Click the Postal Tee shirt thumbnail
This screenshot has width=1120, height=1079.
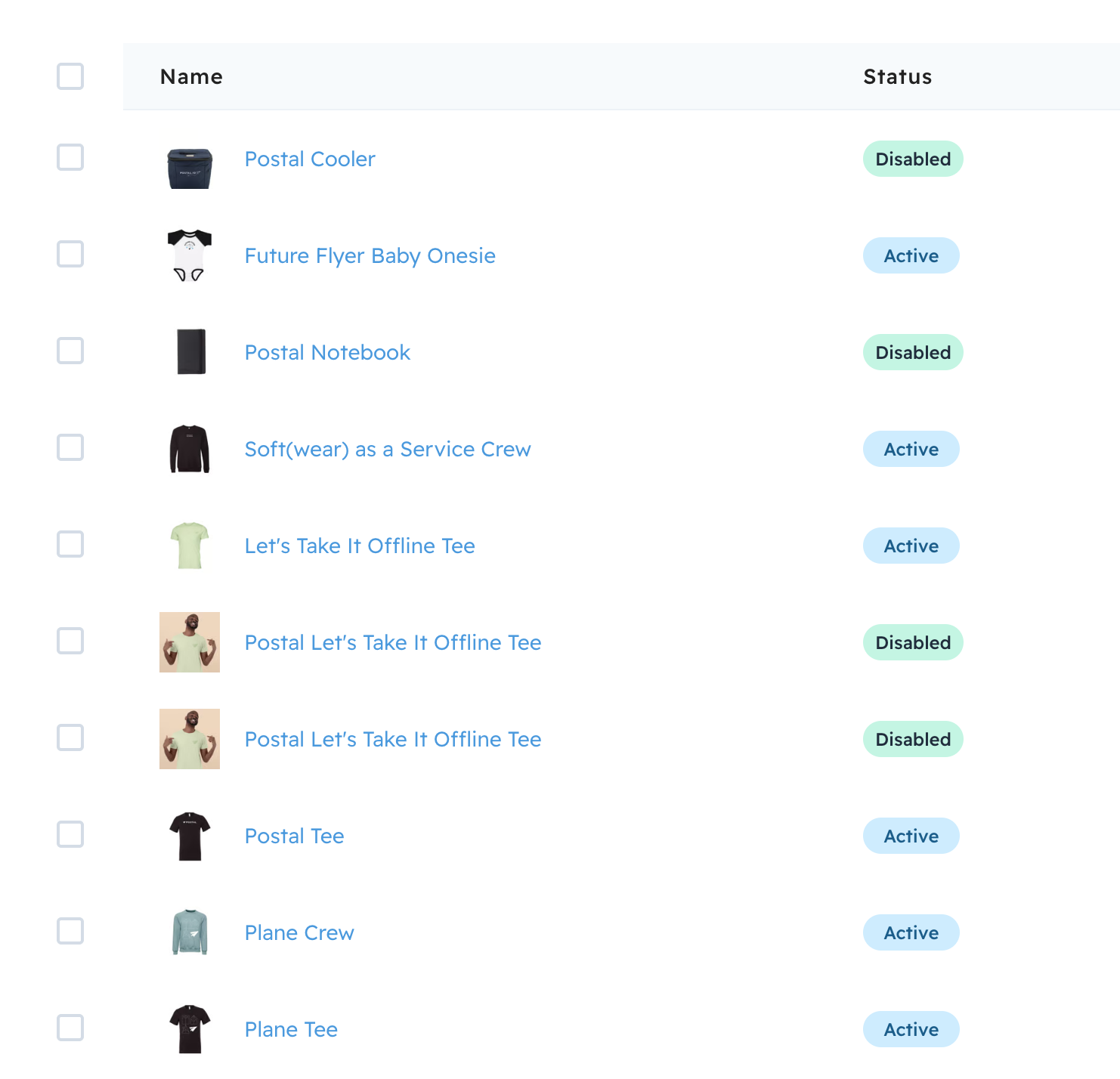[189, 836]
